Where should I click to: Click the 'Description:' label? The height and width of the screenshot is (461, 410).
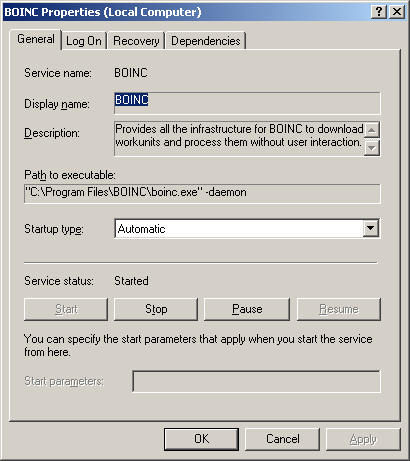(52, 133)
